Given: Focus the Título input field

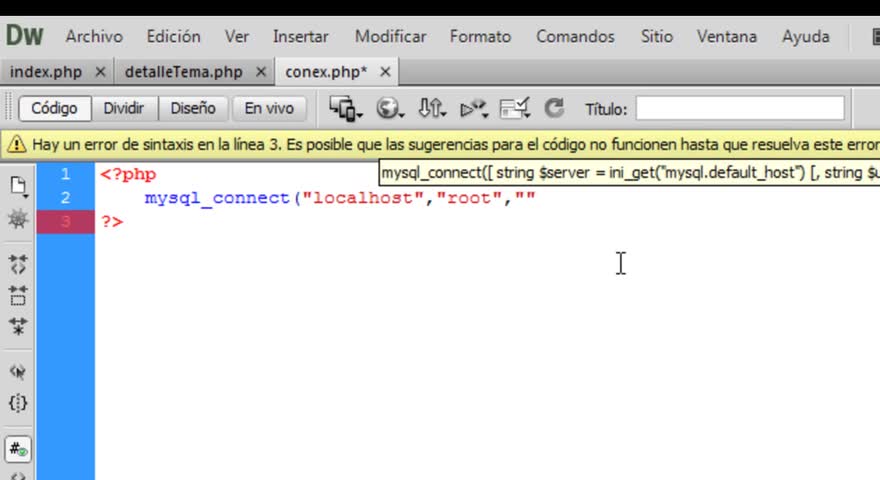Looking at the screenshot, I should 740,108.
